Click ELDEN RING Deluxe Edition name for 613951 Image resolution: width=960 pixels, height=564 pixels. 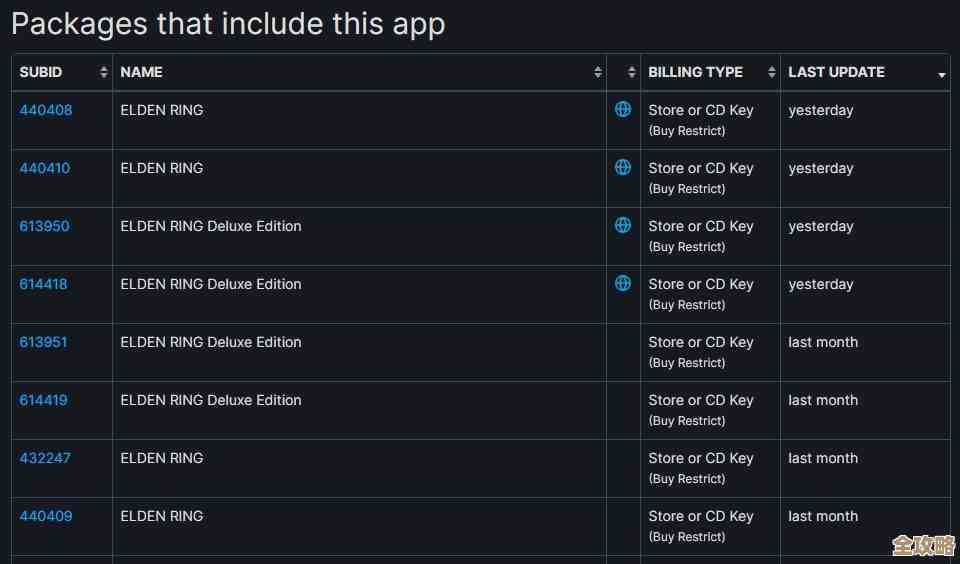(x=211, y=342)
